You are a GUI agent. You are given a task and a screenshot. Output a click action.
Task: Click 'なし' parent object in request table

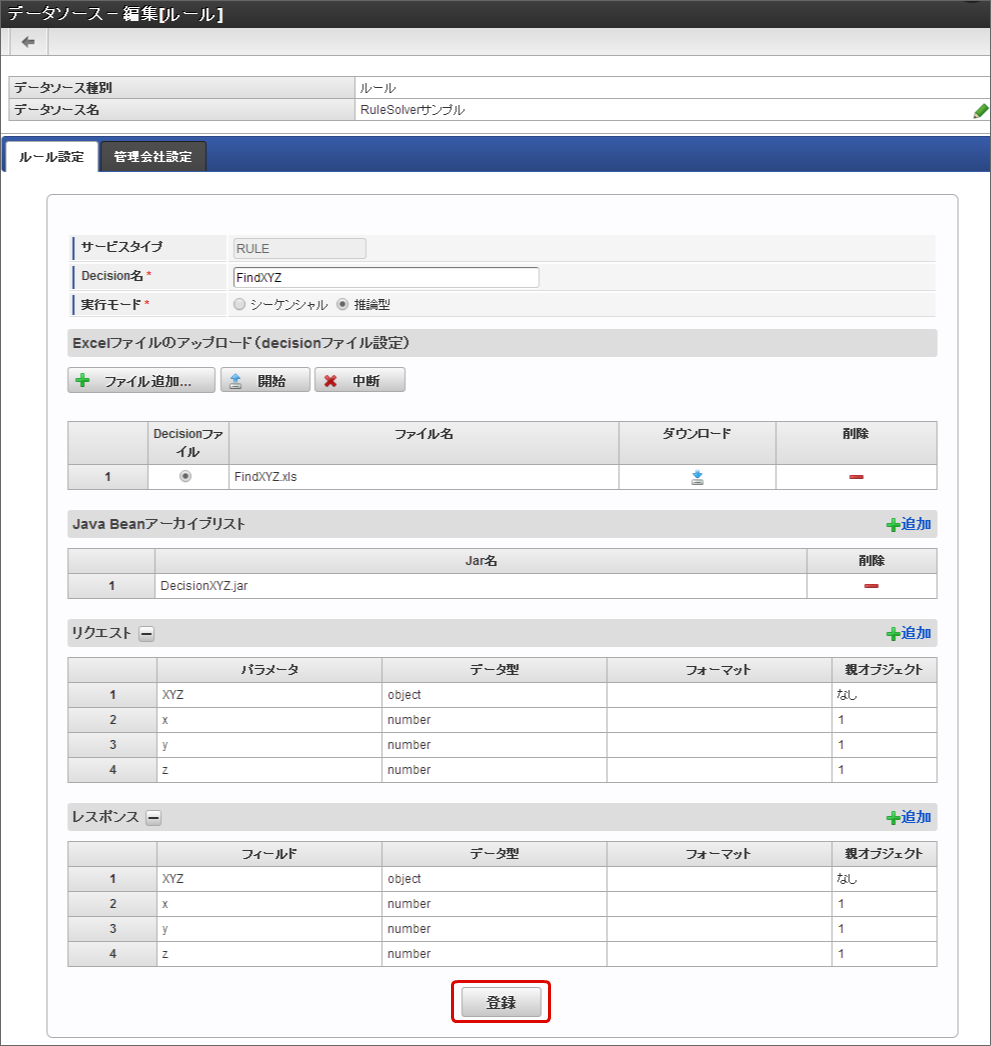pos(847,694)
